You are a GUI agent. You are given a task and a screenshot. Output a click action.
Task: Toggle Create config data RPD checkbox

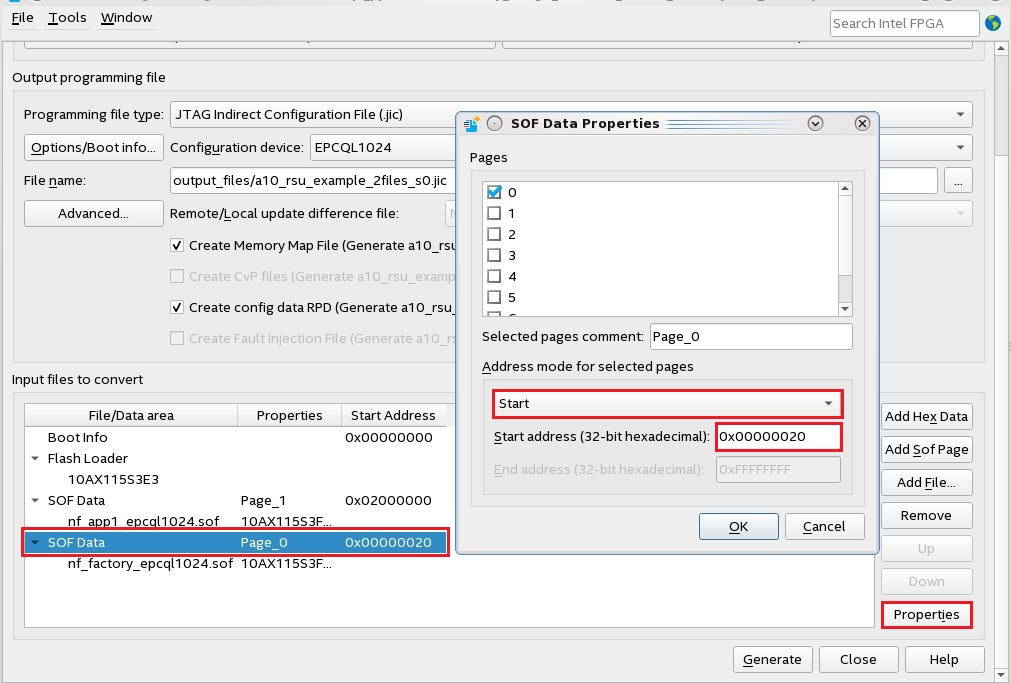click(x=177, y=307)
